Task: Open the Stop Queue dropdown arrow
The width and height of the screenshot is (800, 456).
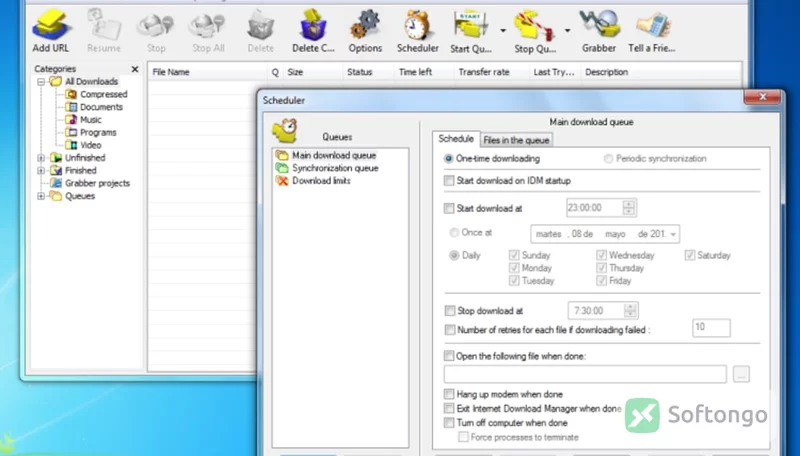Action: [x=567, y=31]
